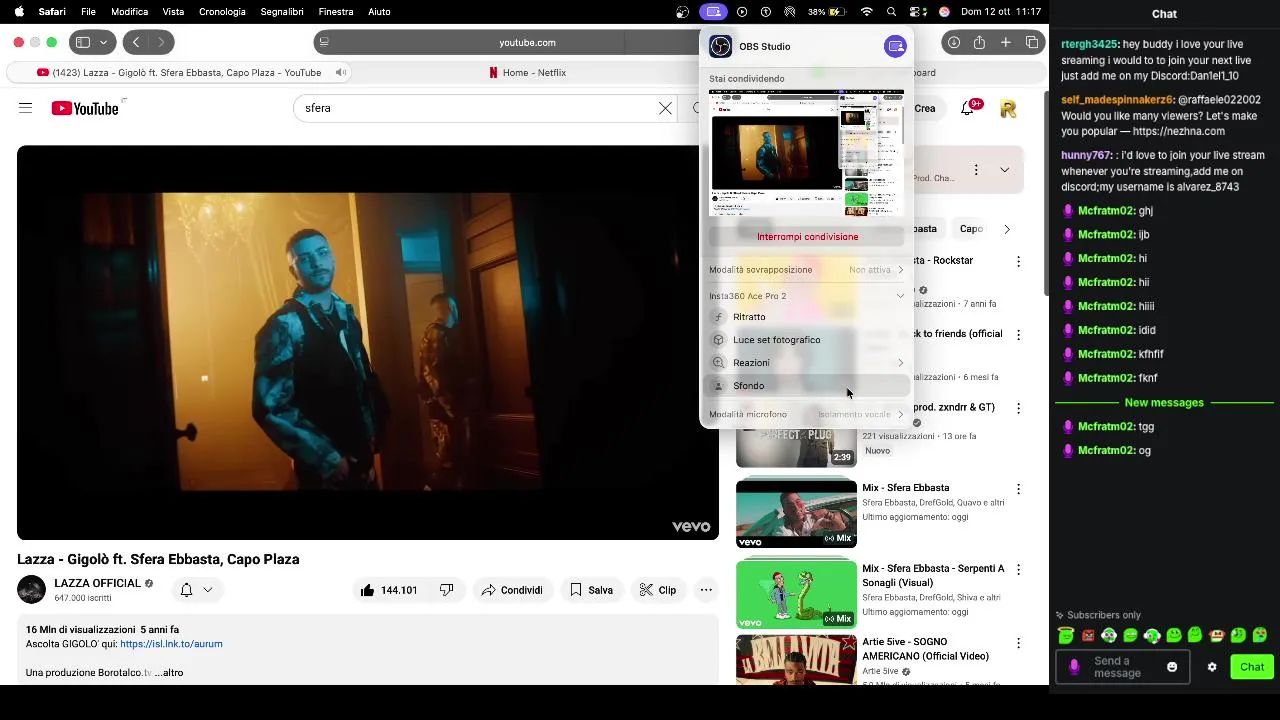Image resolution: width=1280 pixels, height=720 pixels.
Task: Open the YouTube hamburger guide menu
Action: [x=25, y=108]
